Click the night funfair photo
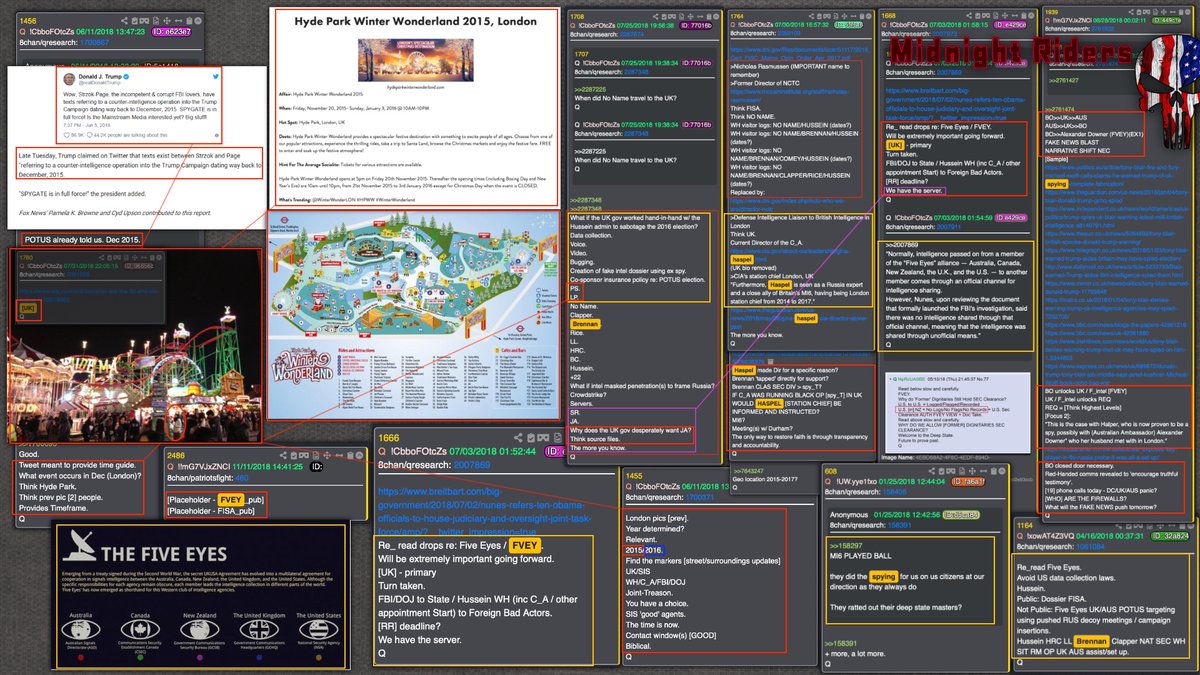 coord(136,346)
